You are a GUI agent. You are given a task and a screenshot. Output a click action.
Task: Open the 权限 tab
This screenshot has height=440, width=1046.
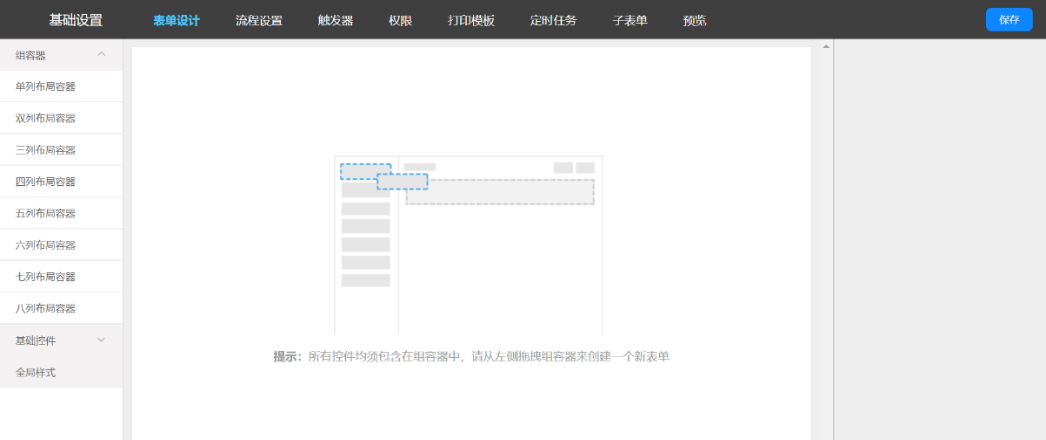click(400, 21)
